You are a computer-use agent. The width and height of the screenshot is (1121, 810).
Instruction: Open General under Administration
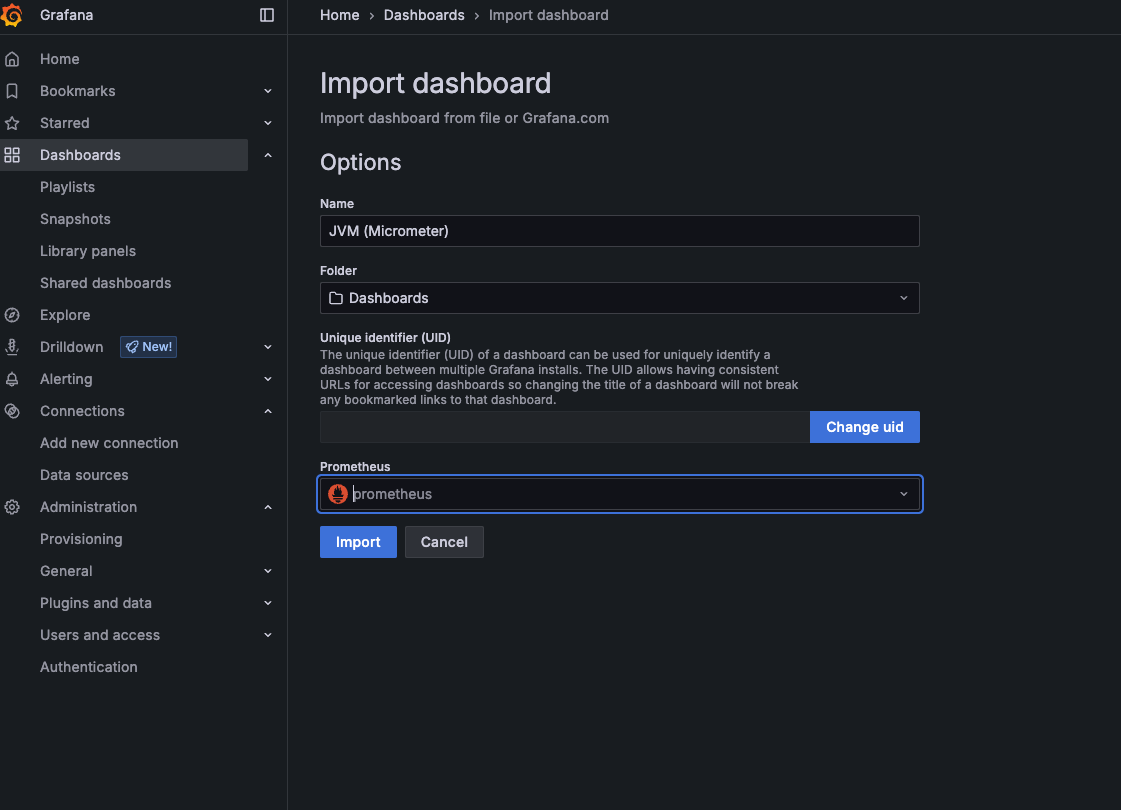pos(66,571)
